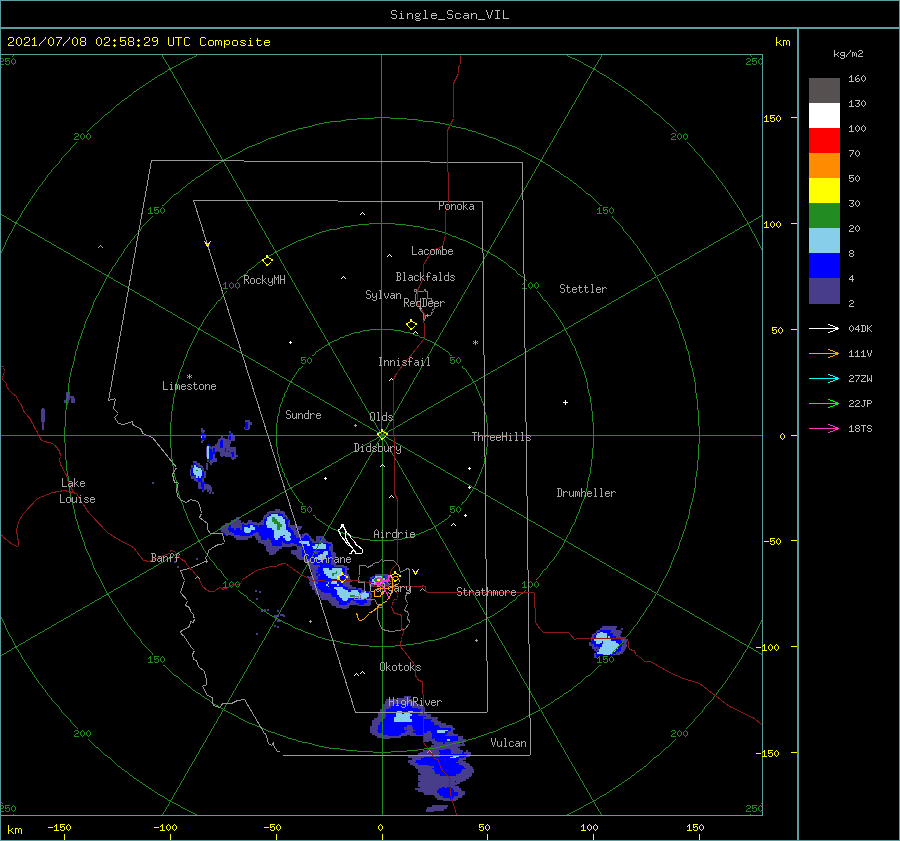Click the light blue 8-20 legend swatch

tap(824, 241)
